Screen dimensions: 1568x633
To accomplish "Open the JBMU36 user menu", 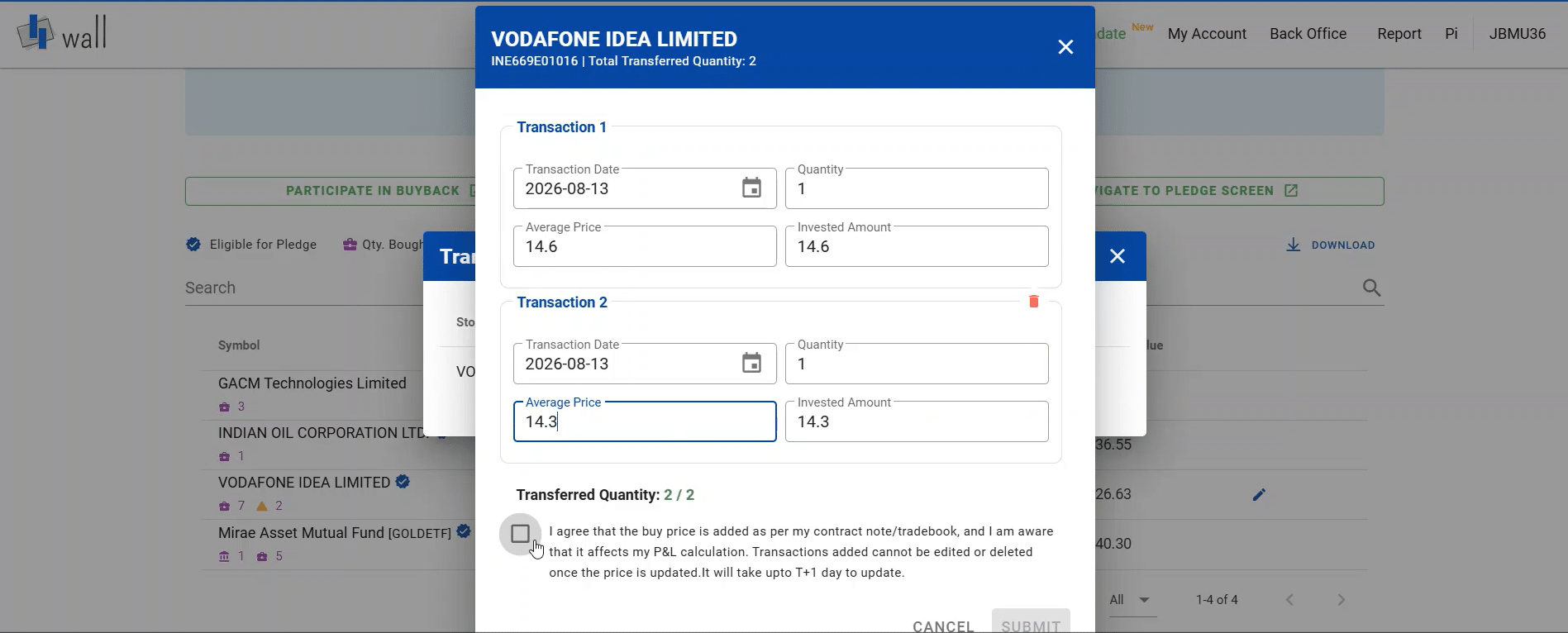I will pyautogui.click(x=1518, y=34).
